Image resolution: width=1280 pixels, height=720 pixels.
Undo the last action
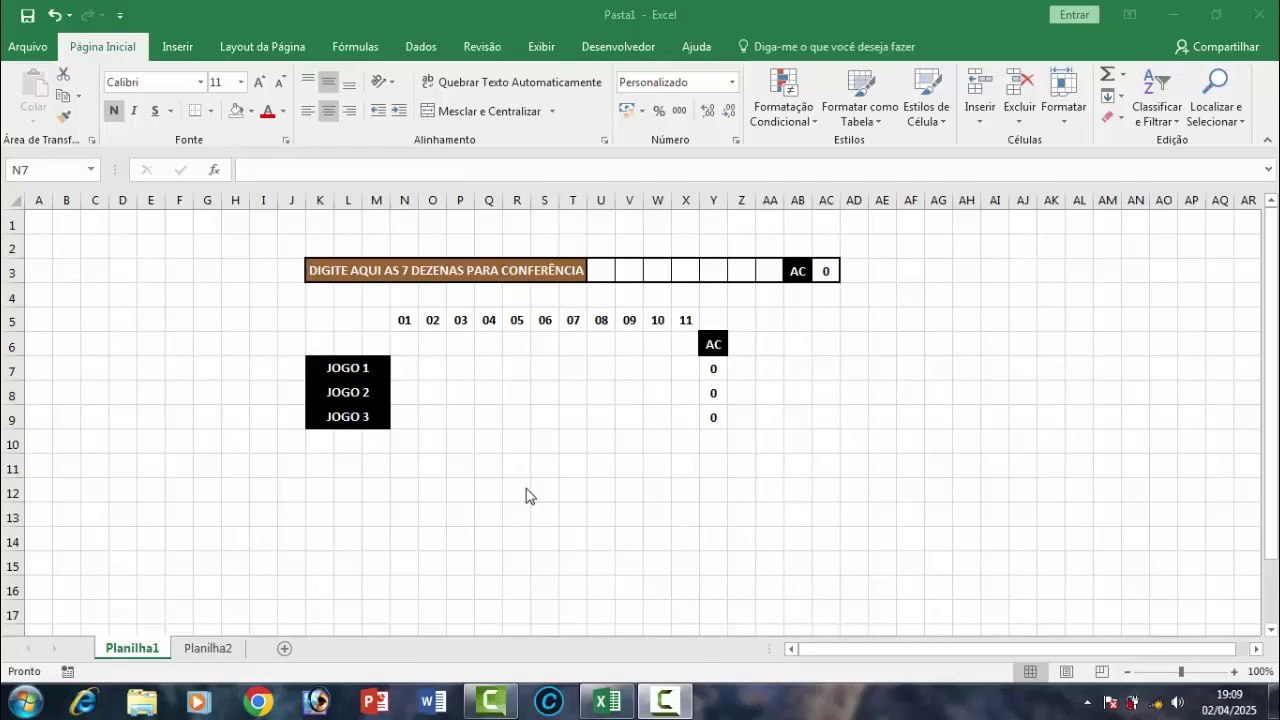[54, 15]
